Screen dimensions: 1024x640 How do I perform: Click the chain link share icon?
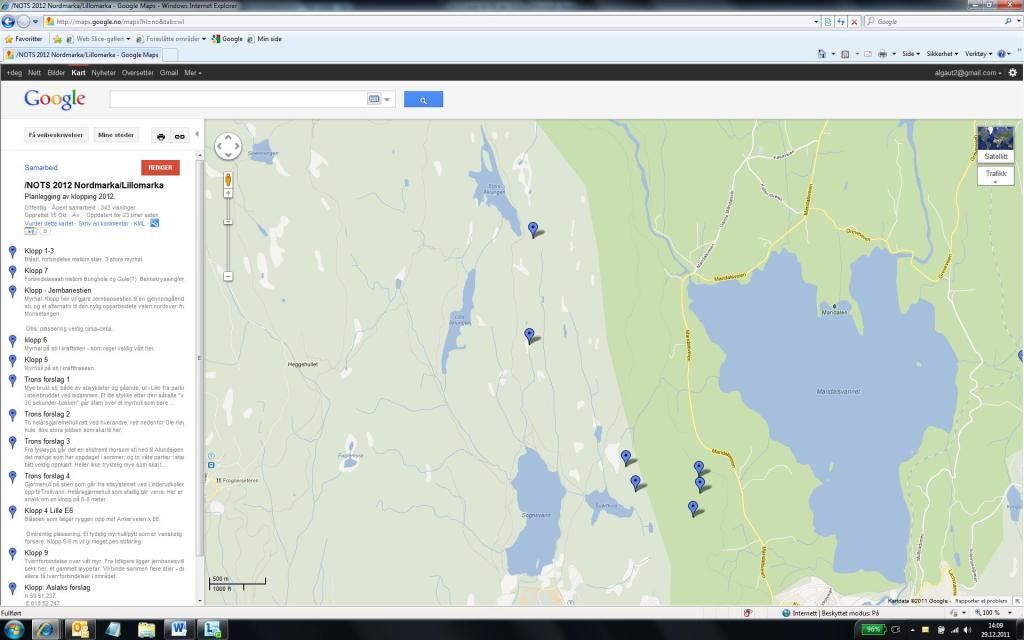(x=180, y=136)
